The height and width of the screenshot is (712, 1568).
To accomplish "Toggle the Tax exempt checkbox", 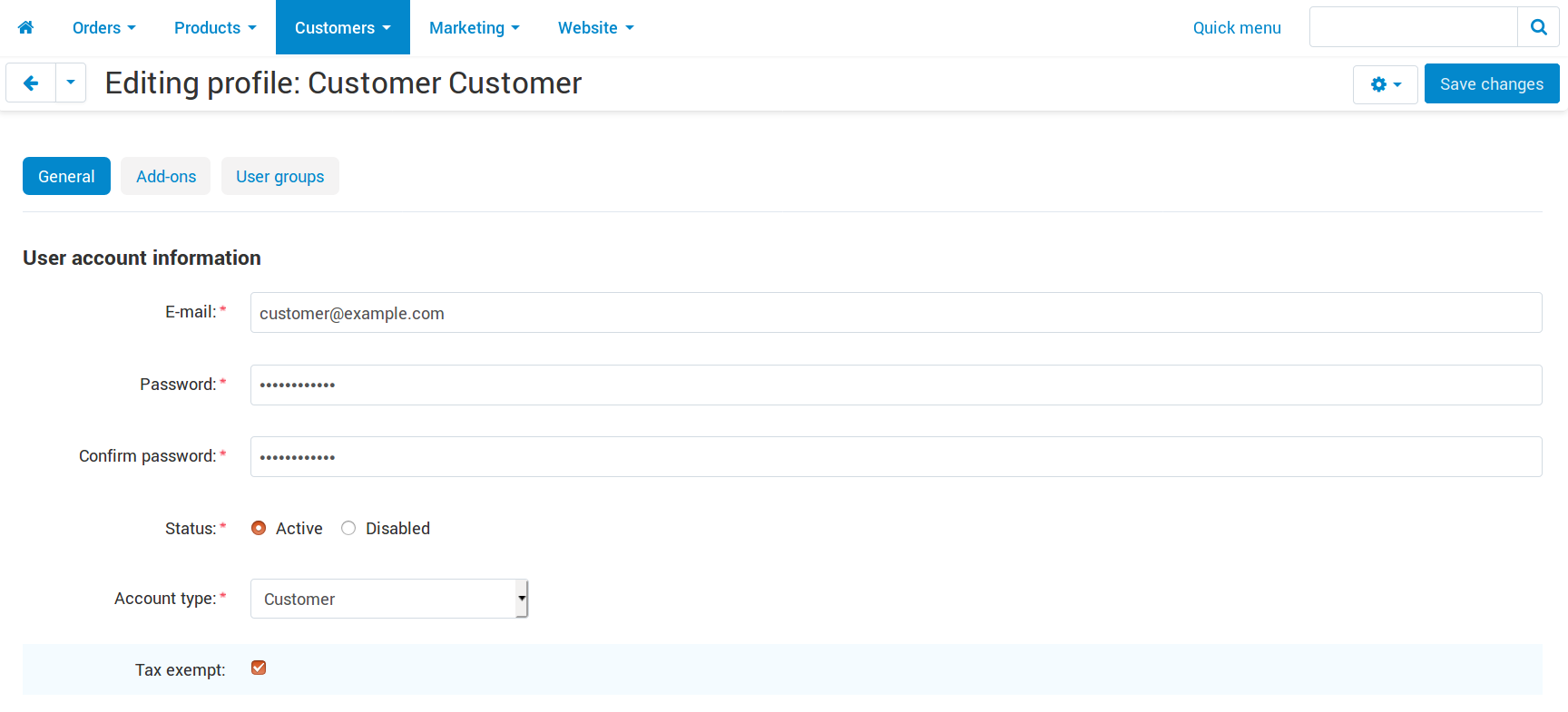I will click(259, 668).
